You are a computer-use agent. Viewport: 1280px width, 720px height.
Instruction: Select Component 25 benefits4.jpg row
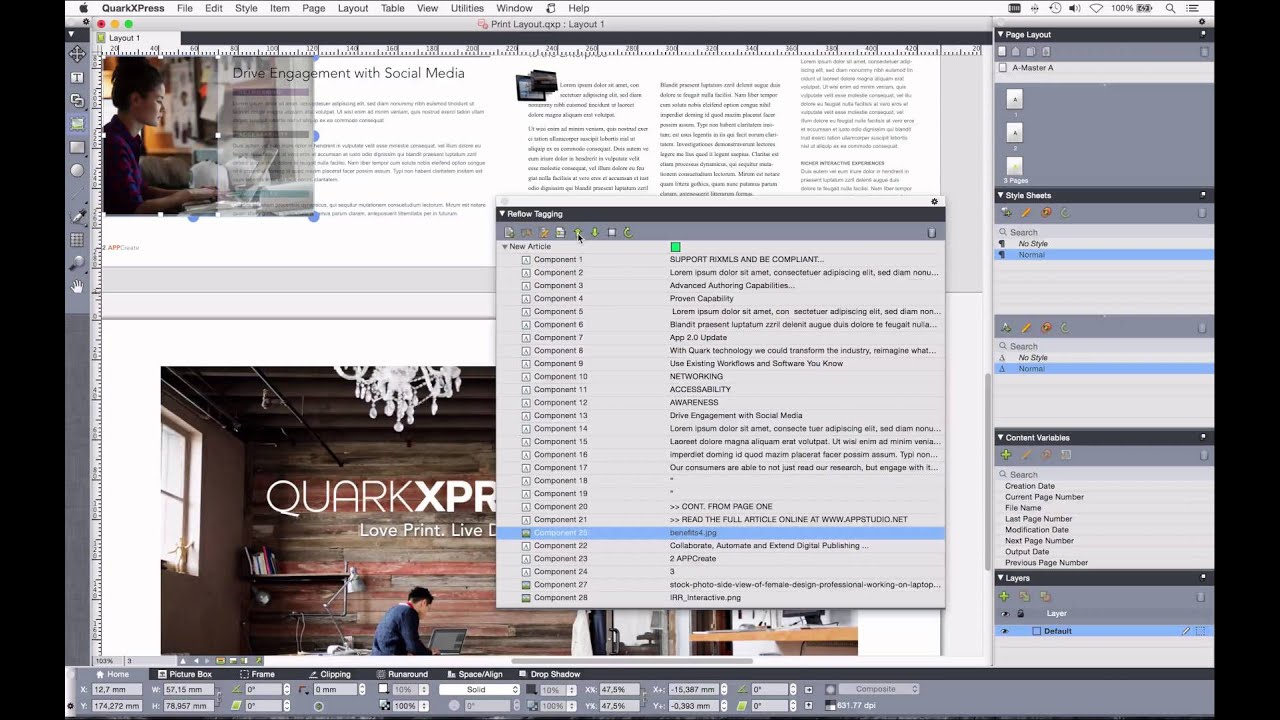720,533
